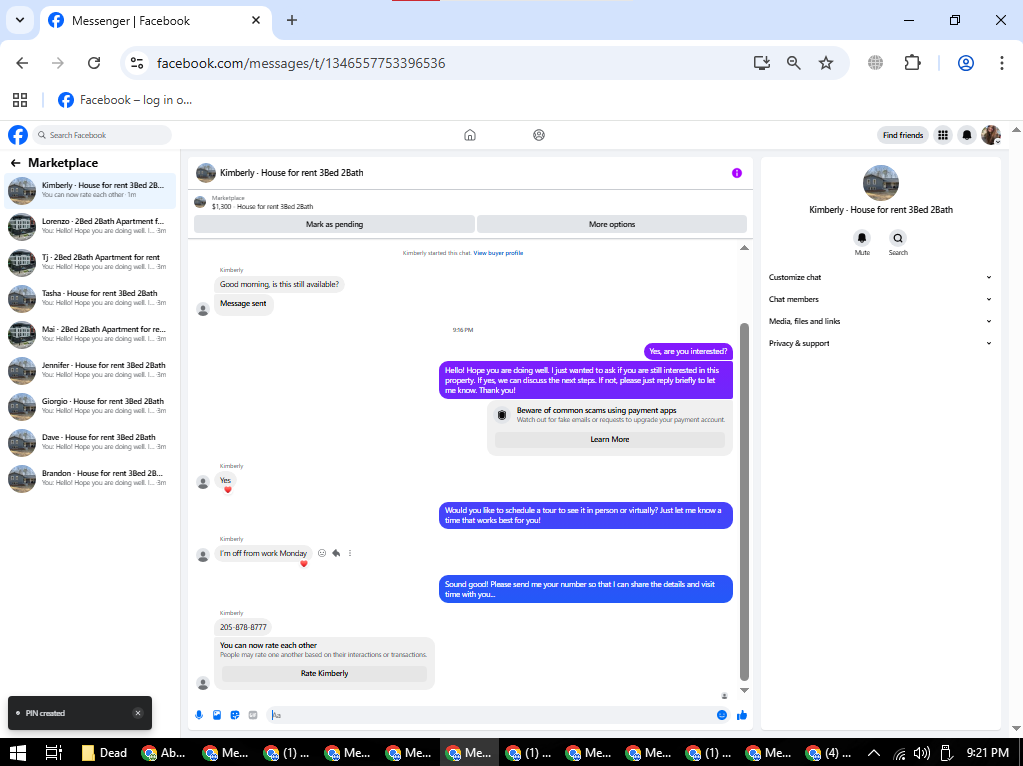Open the browser extensions puzzle icon
Image resolution: width=1023 pixels, height=766 pixels.
pyautogui.click(x=912, y=63)
